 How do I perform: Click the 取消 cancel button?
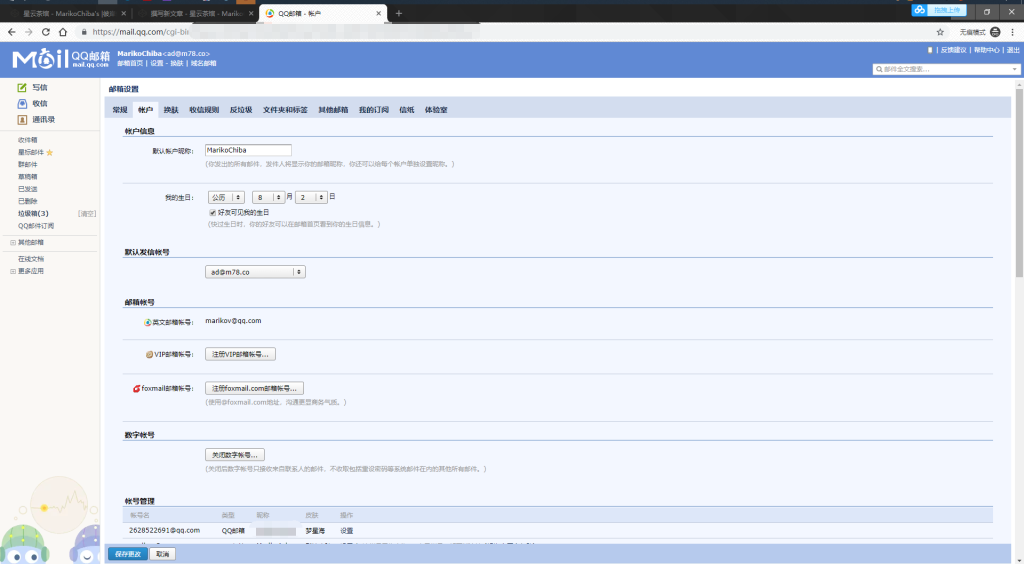pyautogui.click(x=163, y=554)
